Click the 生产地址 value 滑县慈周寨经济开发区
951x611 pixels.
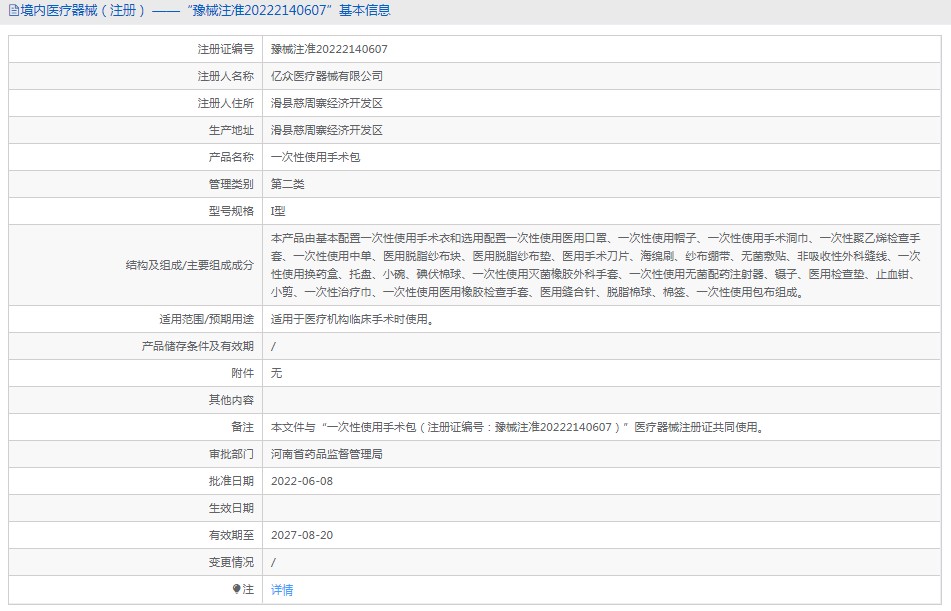(327, 130)
